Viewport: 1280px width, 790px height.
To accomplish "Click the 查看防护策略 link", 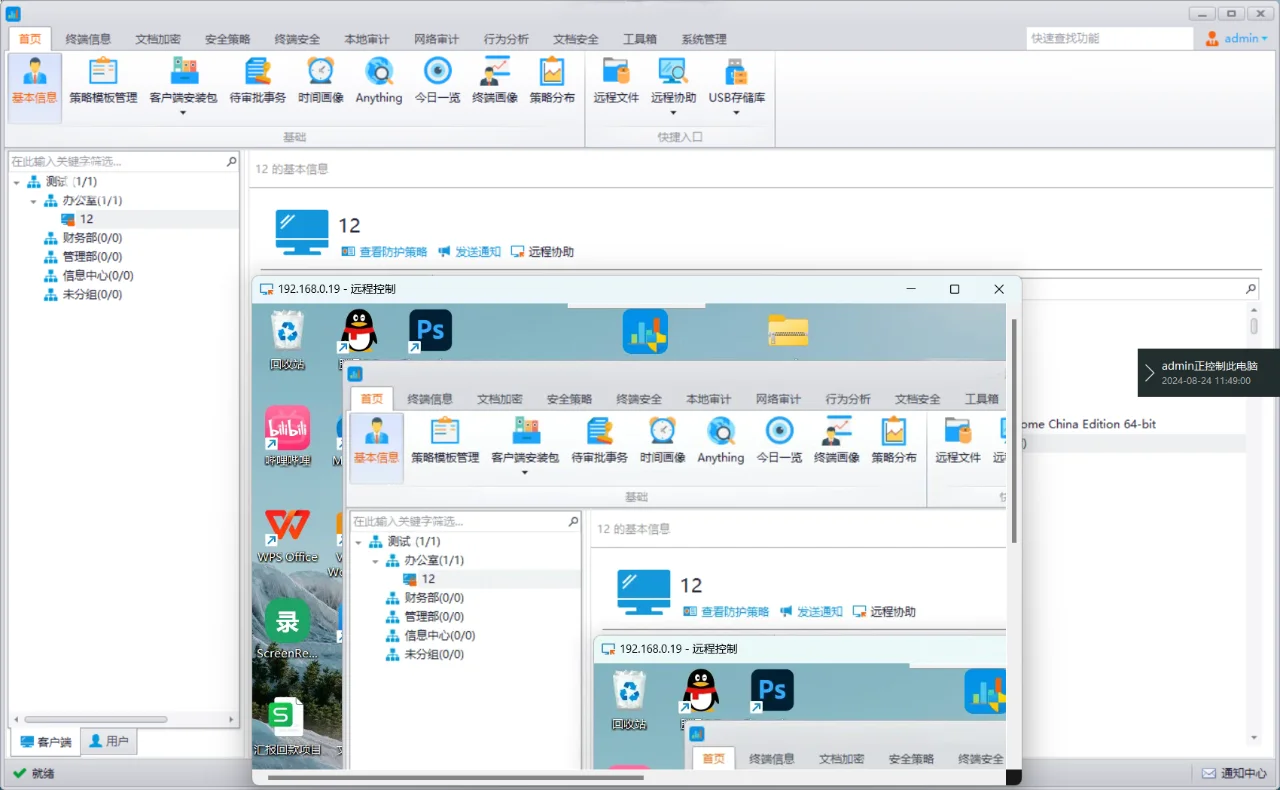I will click(x=393, y=251).
